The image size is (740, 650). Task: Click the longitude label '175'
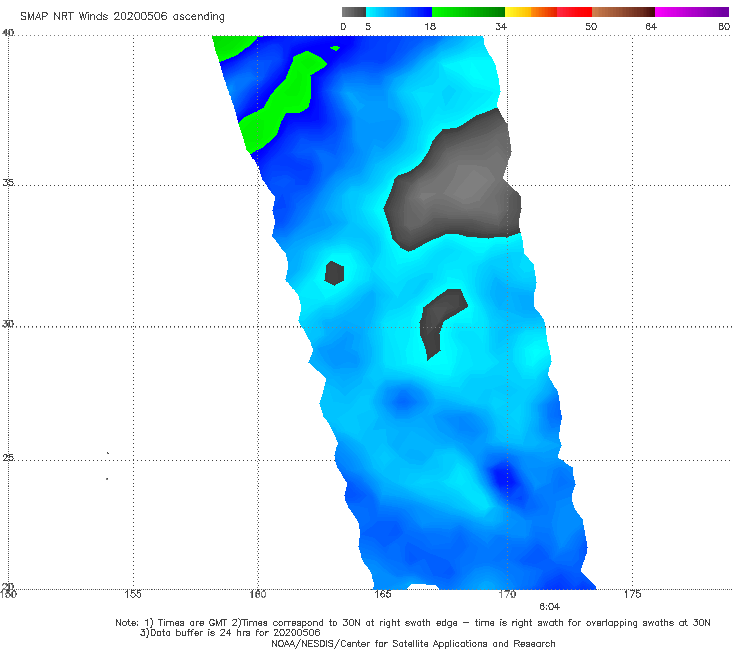click(x=632, y=594)
